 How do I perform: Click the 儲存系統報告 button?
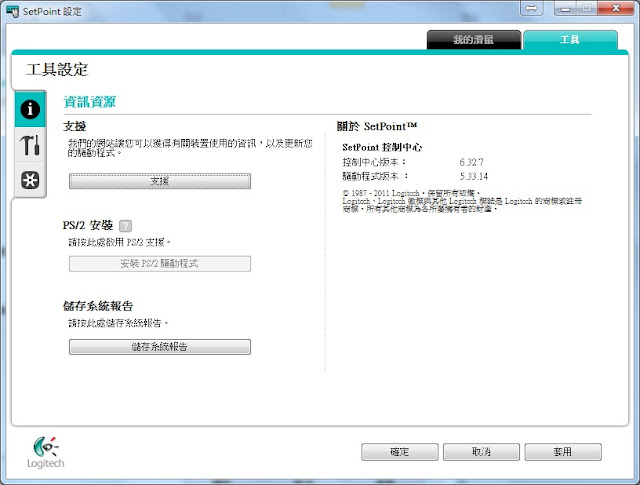(160, 347)
